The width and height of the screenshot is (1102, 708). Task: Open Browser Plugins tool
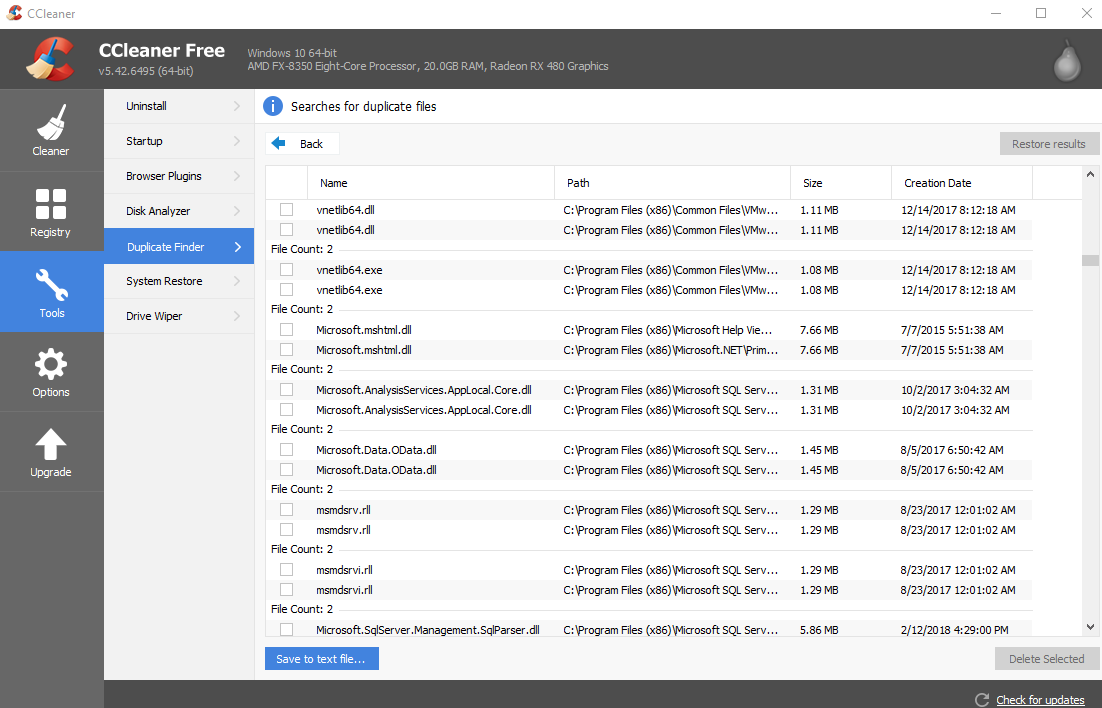(179, 176)
